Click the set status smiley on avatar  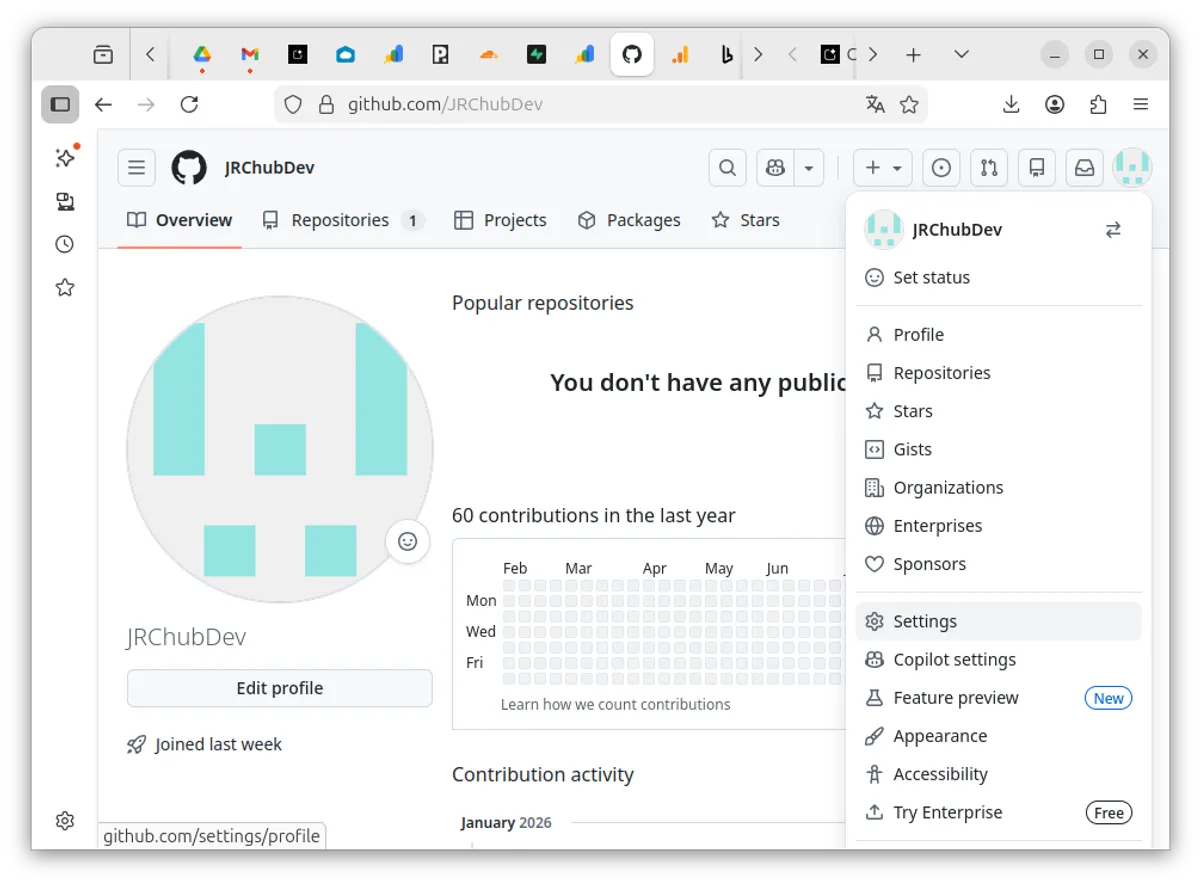click(407, 541)
